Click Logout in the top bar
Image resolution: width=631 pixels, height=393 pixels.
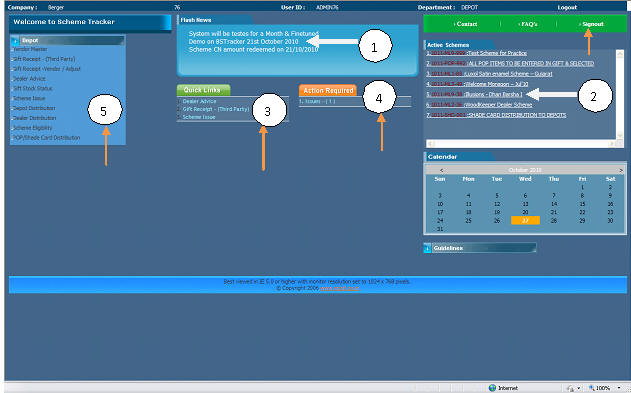[x=567, y=7]
